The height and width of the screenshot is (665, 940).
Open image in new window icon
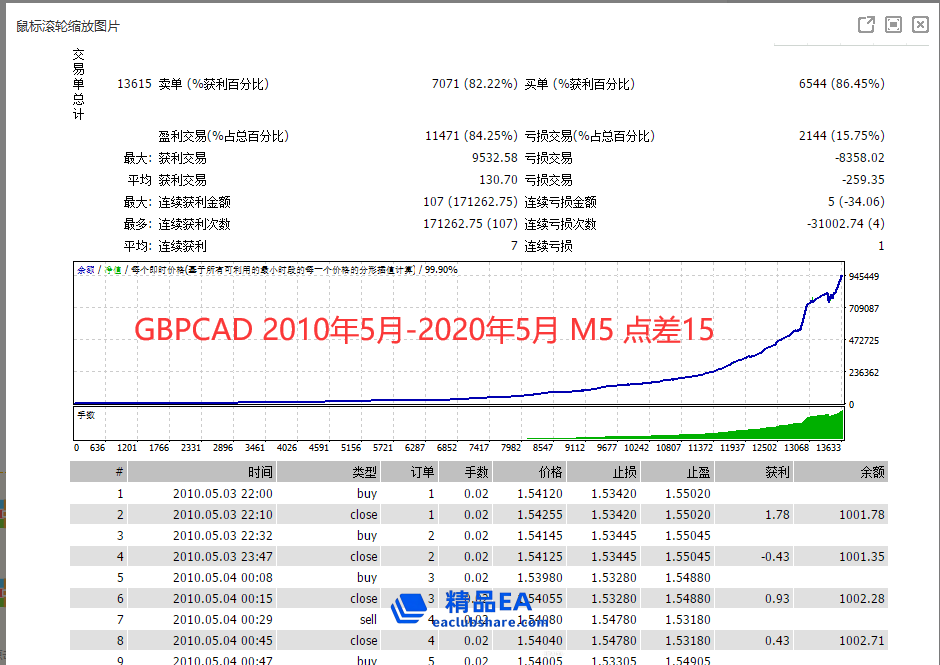pos(867,25)
